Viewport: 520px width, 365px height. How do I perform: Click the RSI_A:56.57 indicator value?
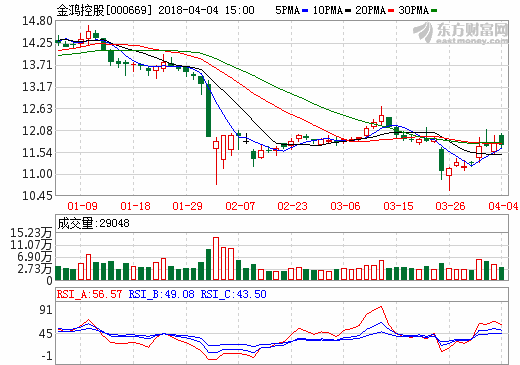(x=89, y=294)
